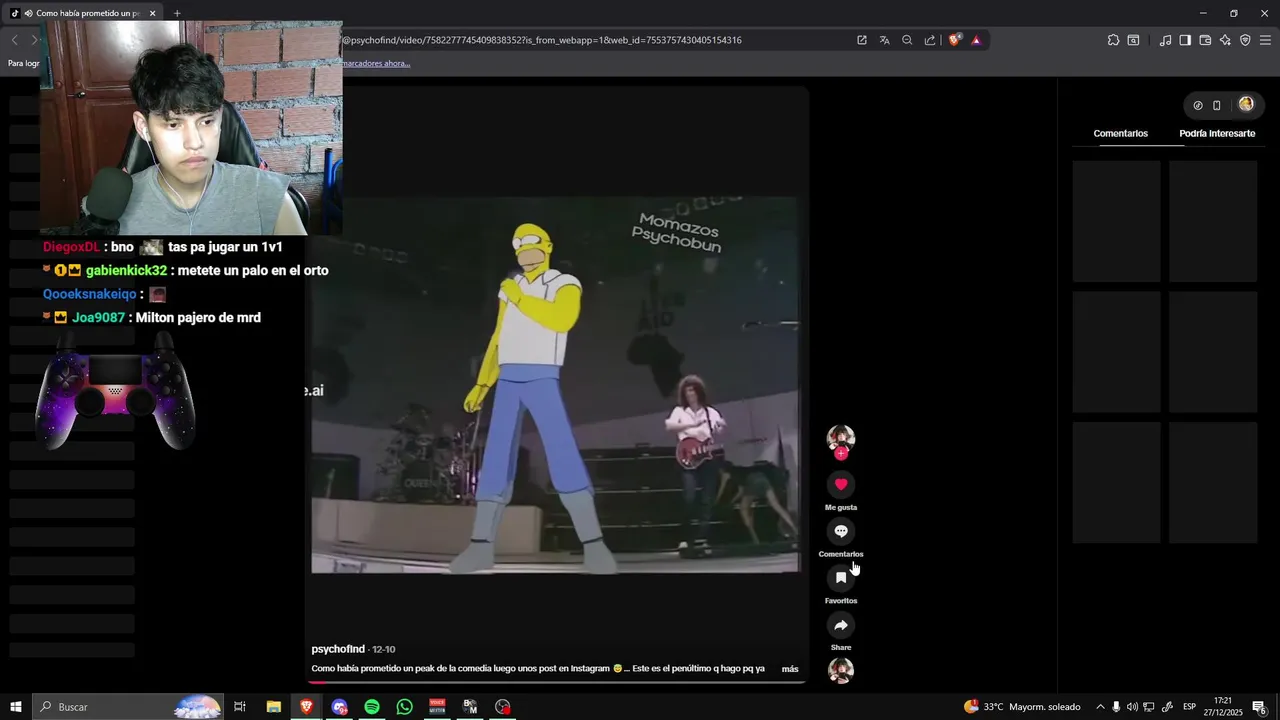Open the browser hamburger menu
1280x720 pixels.
click(x=1265, y=40)
